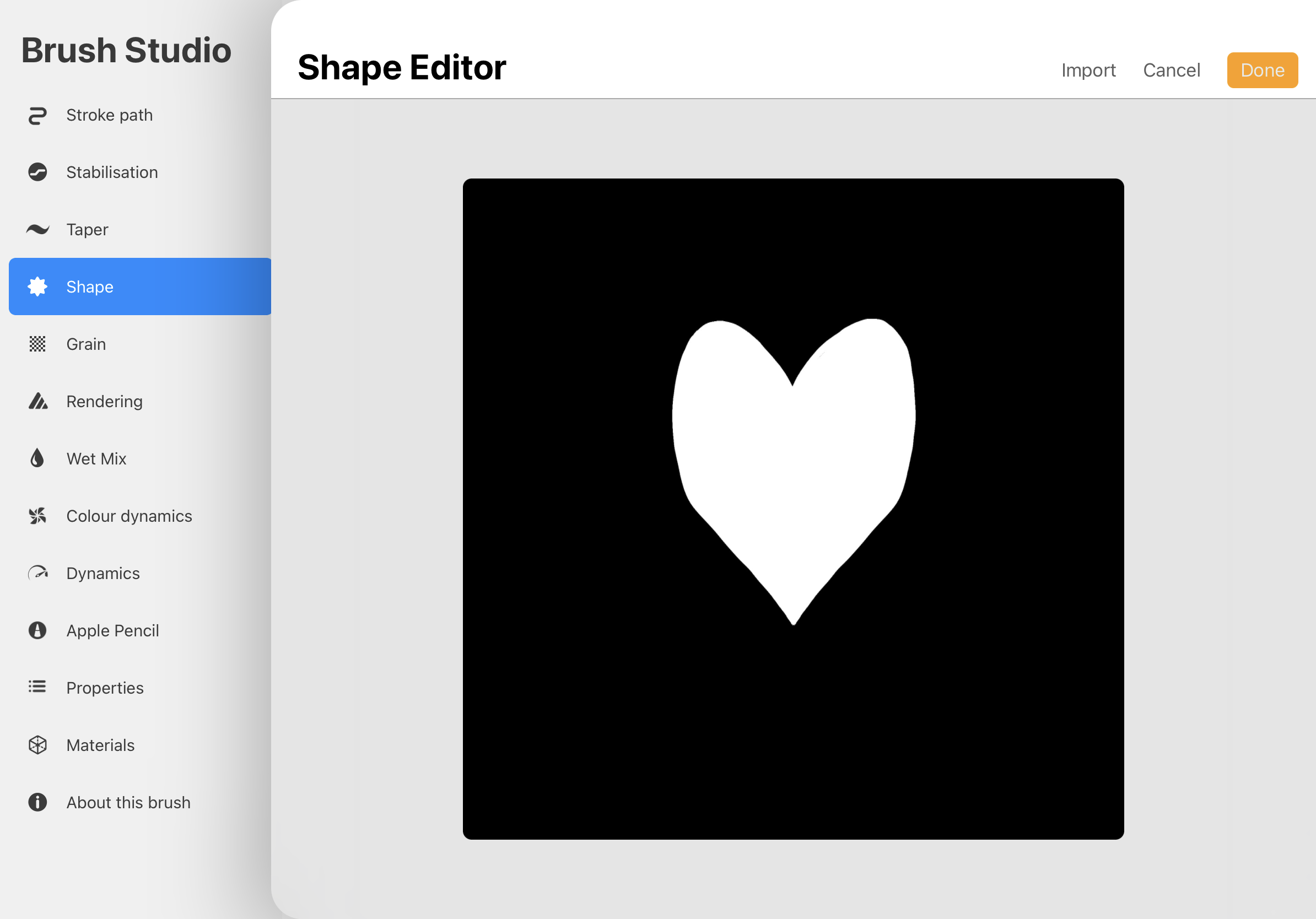Click Cancel to discard shape changes
Image resolution: width=1316 pixels, height=919 pixels.
(1172, 69)
